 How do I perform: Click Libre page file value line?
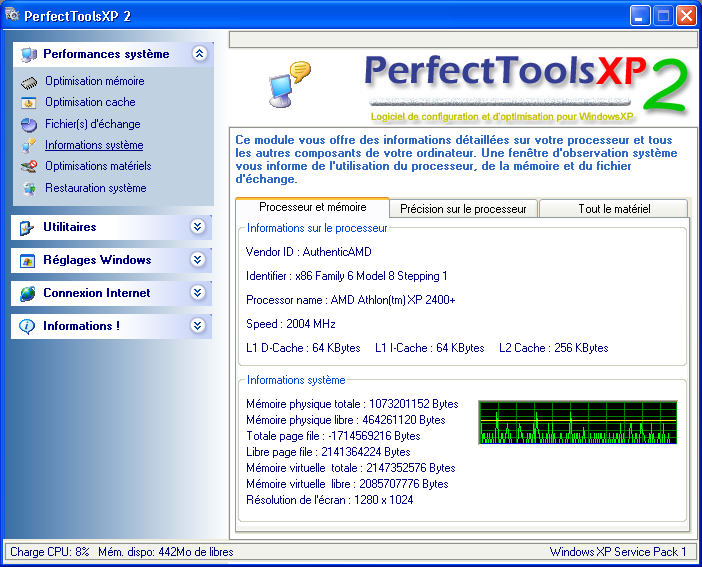pyautogui.click(x=328, y=452)
